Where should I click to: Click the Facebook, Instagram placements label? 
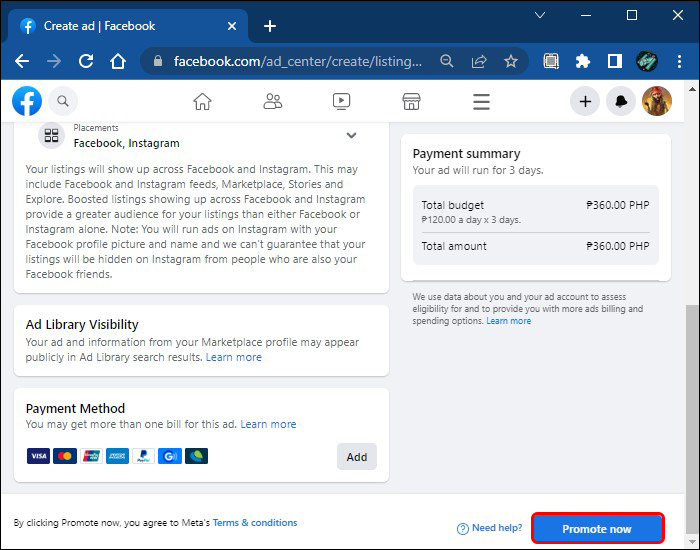(126, 143)
